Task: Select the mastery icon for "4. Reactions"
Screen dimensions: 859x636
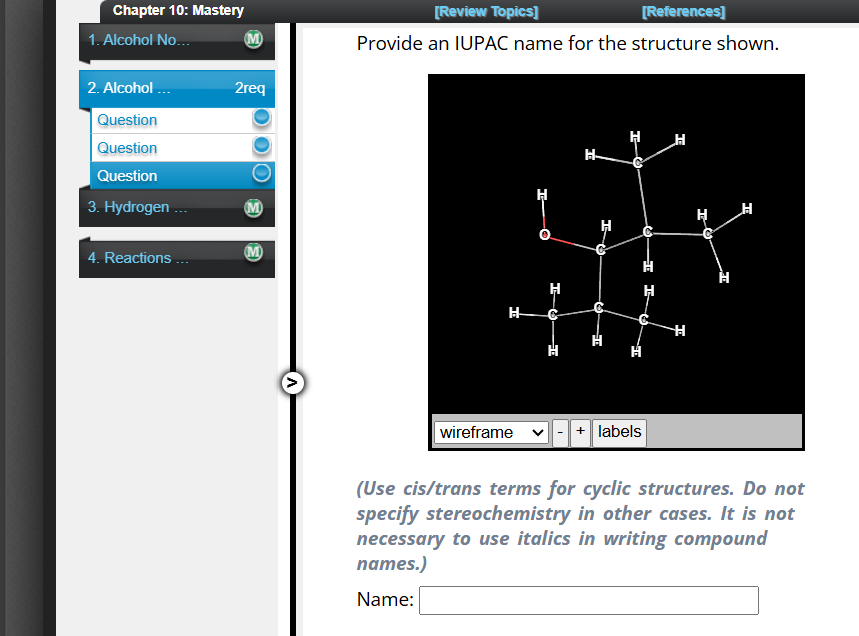Action: click(253, 252)
